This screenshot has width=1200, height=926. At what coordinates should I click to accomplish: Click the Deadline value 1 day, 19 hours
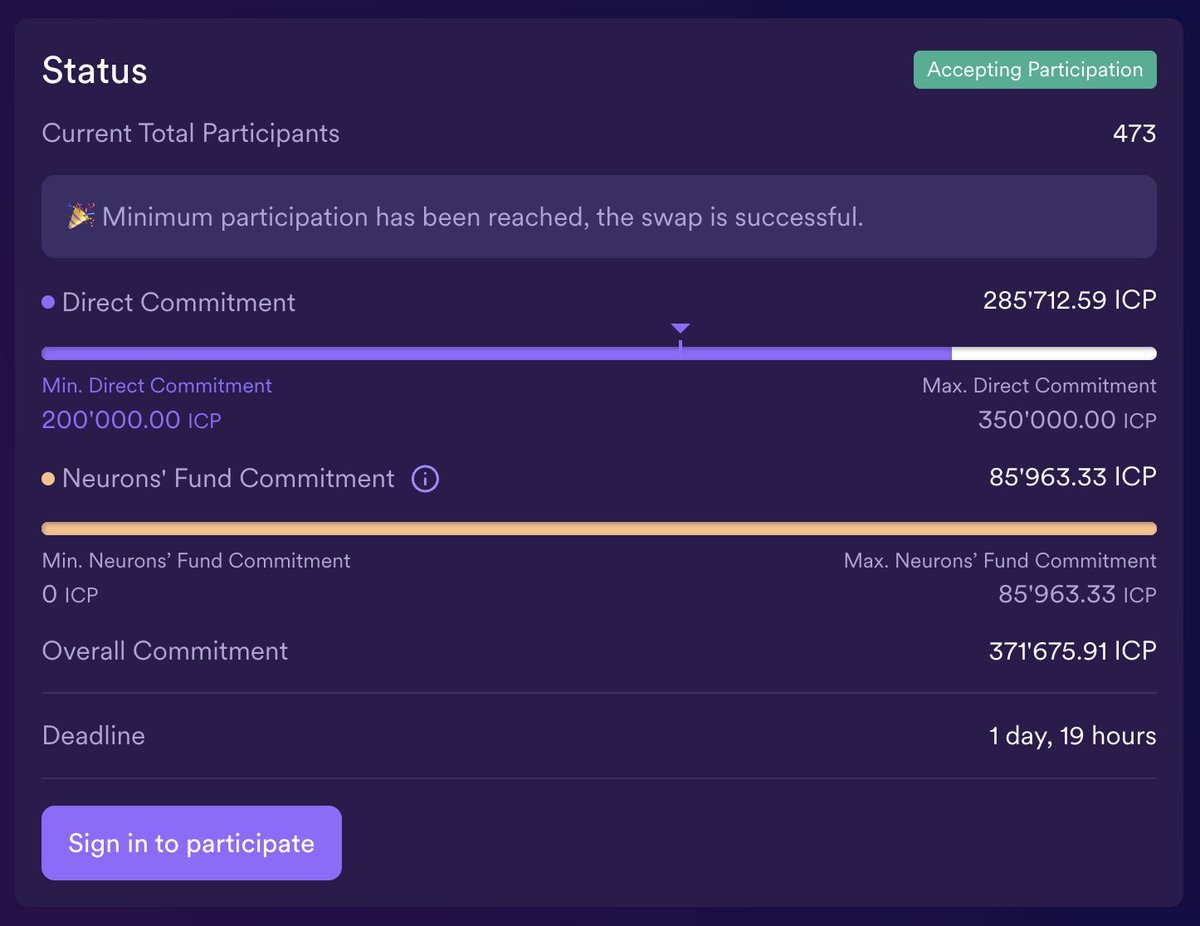pyautogui.click(x=1073, y=736)
